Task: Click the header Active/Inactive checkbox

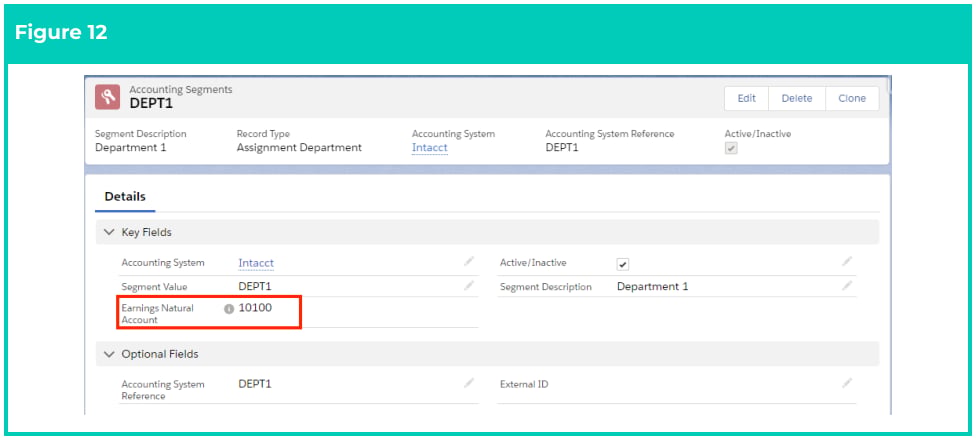Action: pyautogui.click(x=731, y=149)
